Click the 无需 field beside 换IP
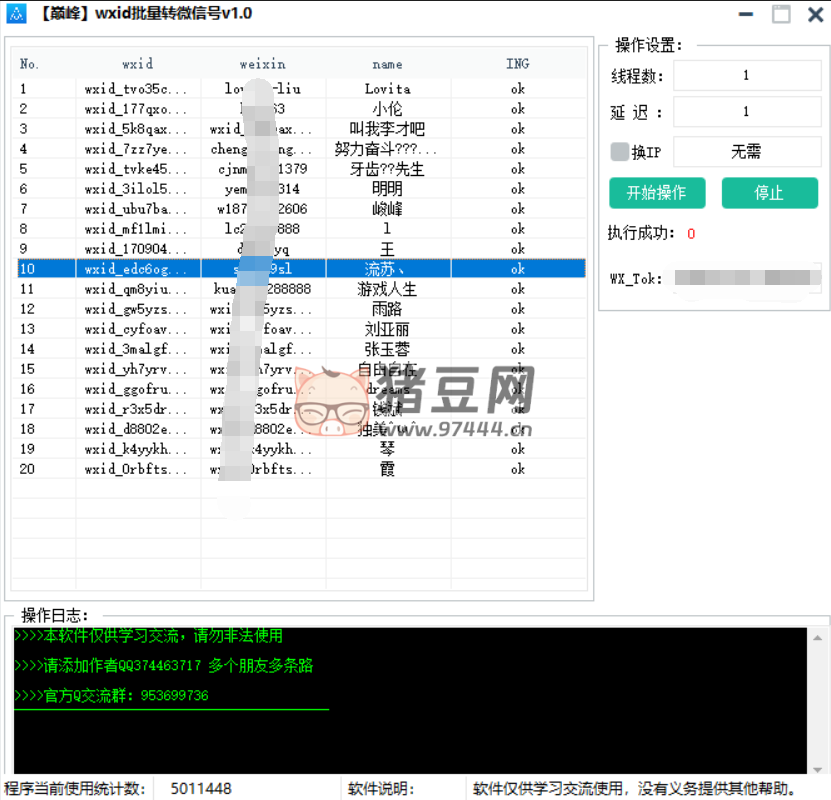Screen dimensions: 831x800 [746, 152]
